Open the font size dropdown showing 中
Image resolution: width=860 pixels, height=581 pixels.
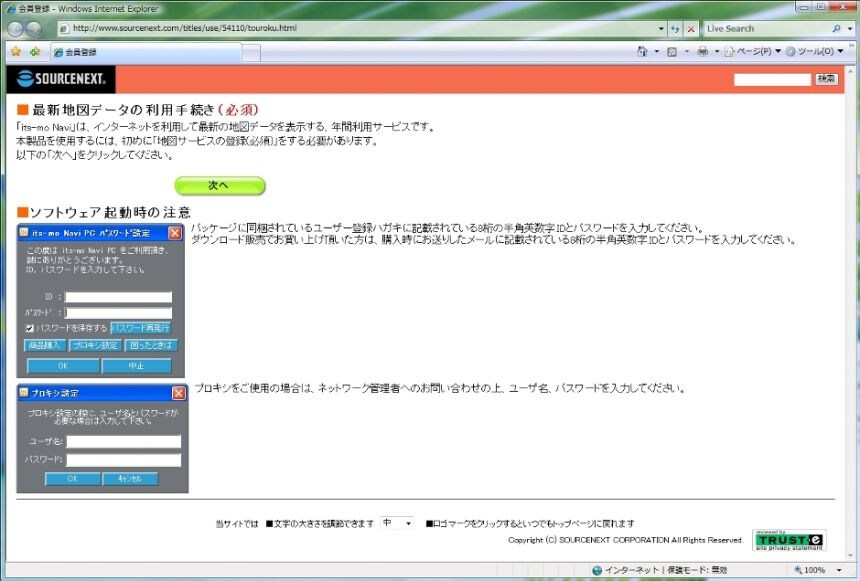(397, 523)
